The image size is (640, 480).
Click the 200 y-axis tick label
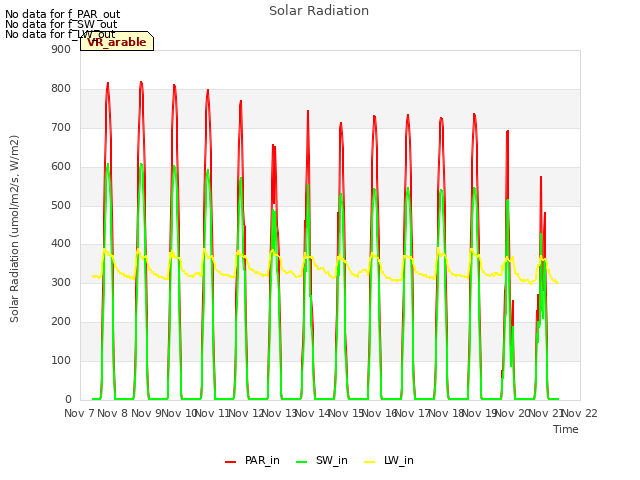pyautogui.click(x=61, y=322)
